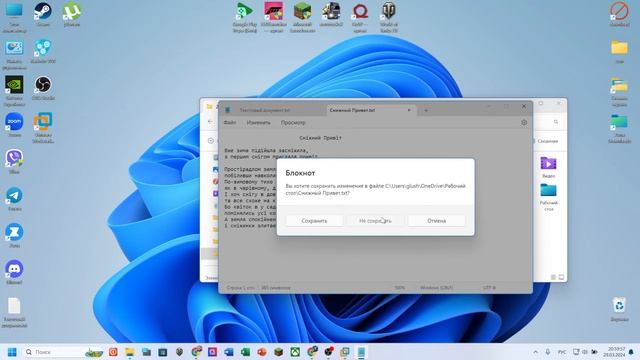
Task: Open Рабочий стол folder in Explorer window
Action: (549, 197)
